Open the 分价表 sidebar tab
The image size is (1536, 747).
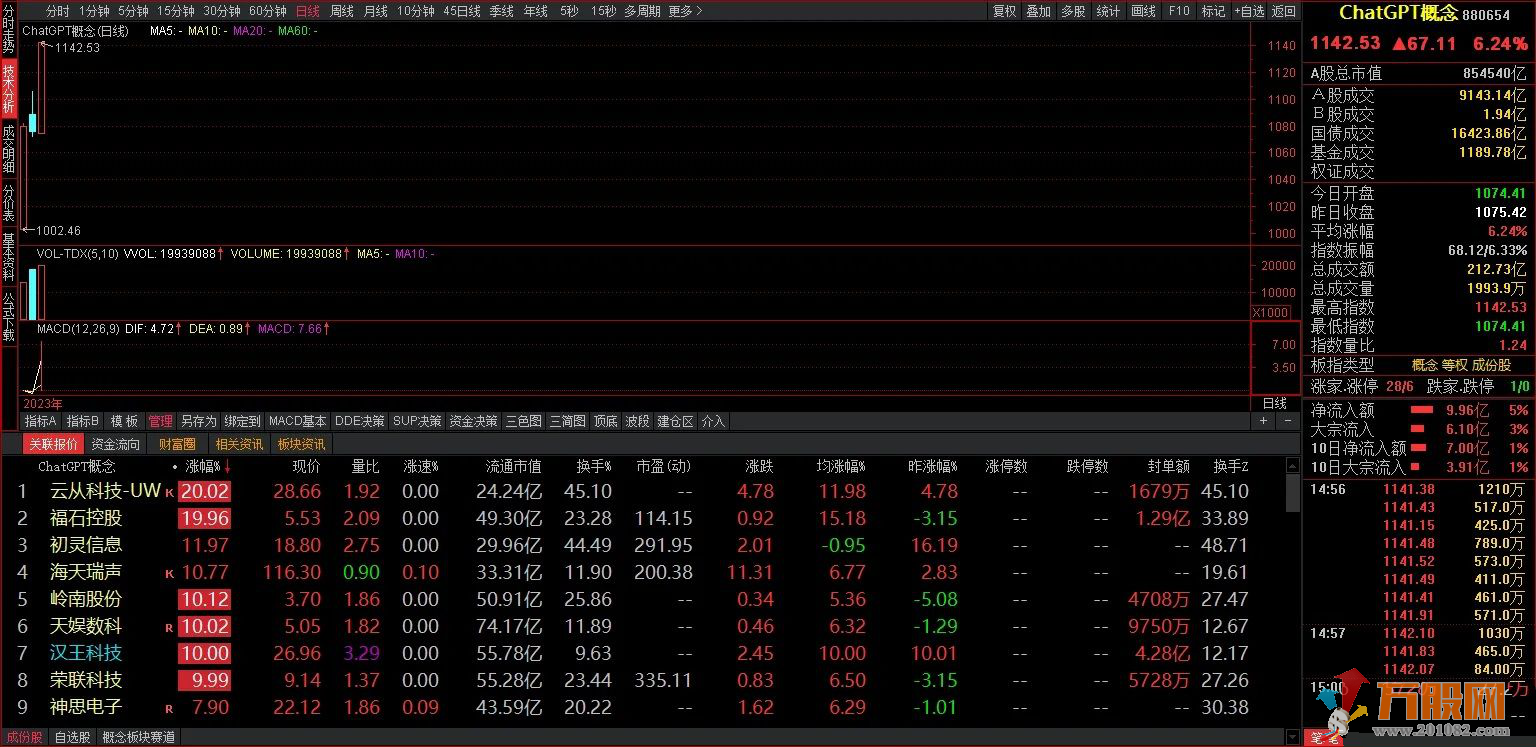[9, 203]
